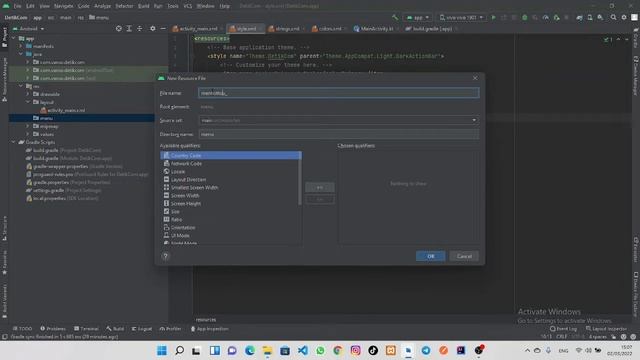Open Windows Search in taskbar
The width and height of the screenshot is (640, 360).
tap(180, 350)
